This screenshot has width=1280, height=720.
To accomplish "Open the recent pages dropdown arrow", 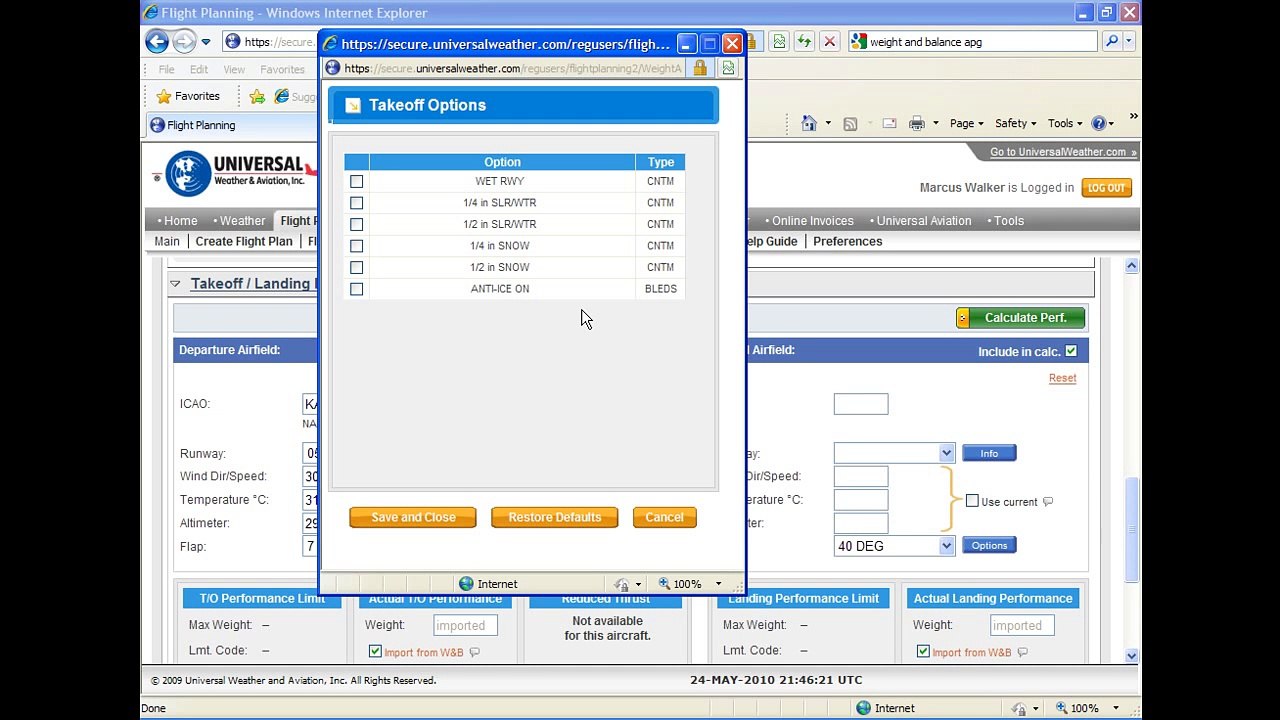I will click(x=205, y=42).
